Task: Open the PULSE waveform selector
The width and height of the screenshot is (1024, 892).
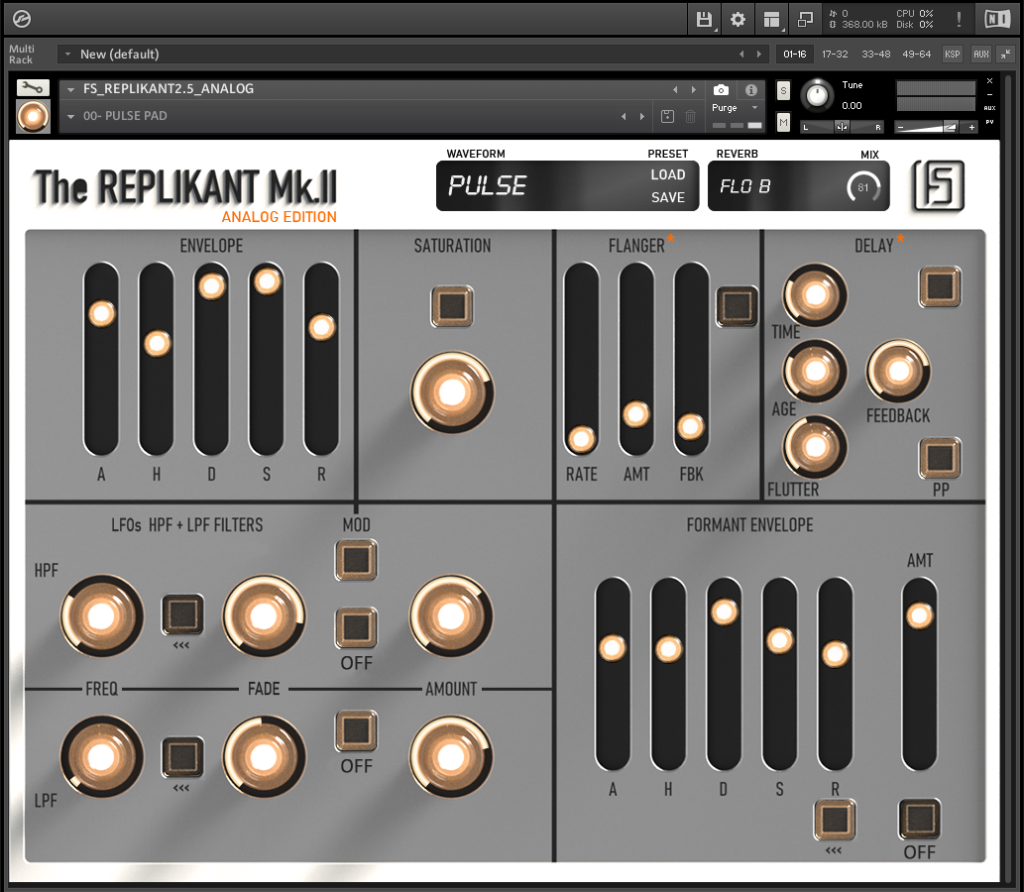Action: [x=487, y=186]
